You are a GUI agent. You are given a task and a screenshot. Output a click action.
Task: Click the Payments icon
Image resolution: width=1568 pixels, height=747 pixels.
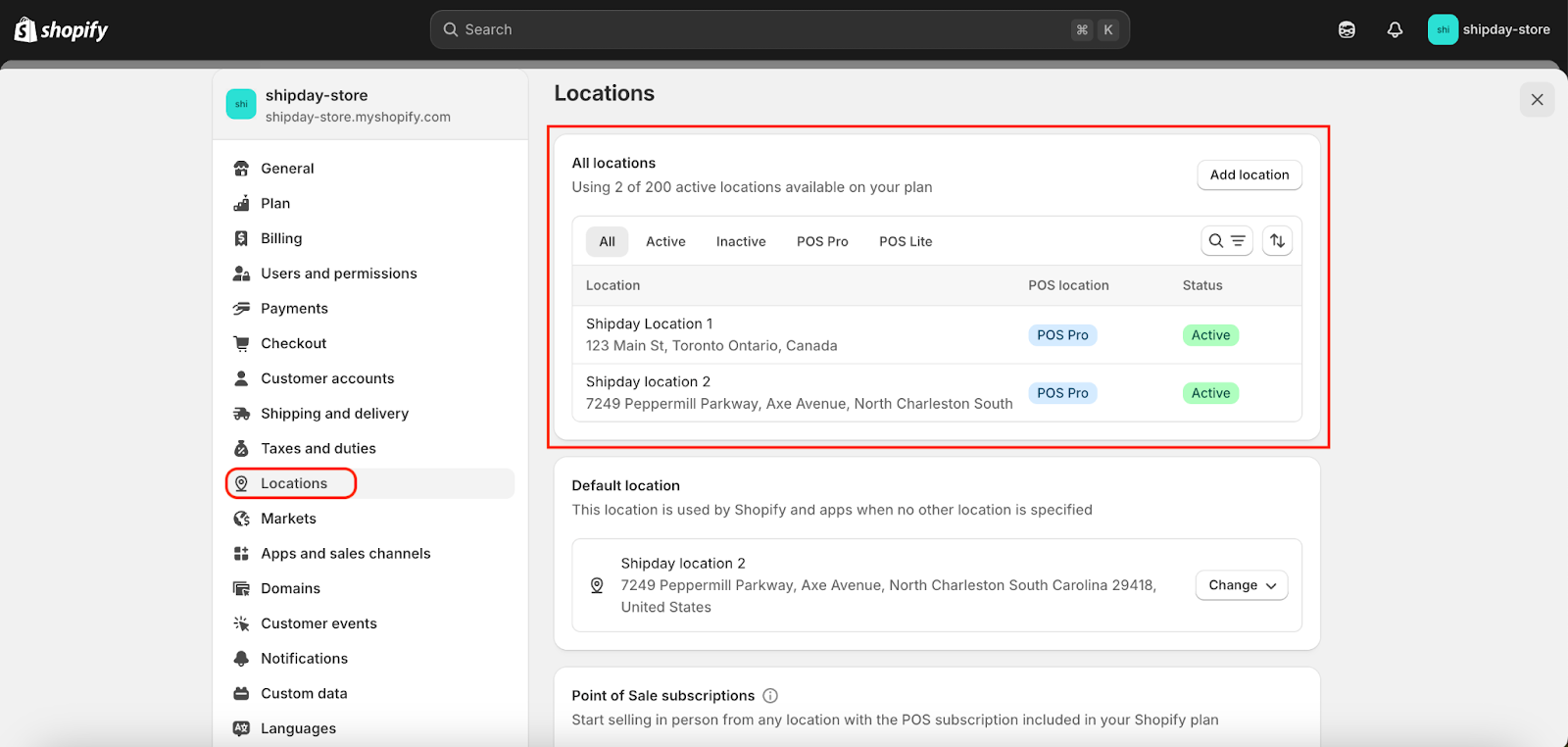241,309
